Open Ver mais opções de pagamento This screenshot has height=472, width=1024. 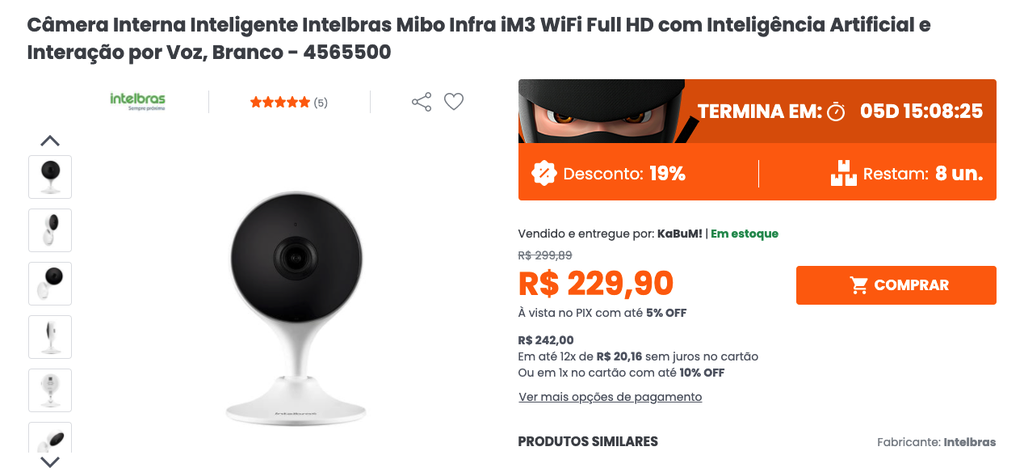pos(610,397)
